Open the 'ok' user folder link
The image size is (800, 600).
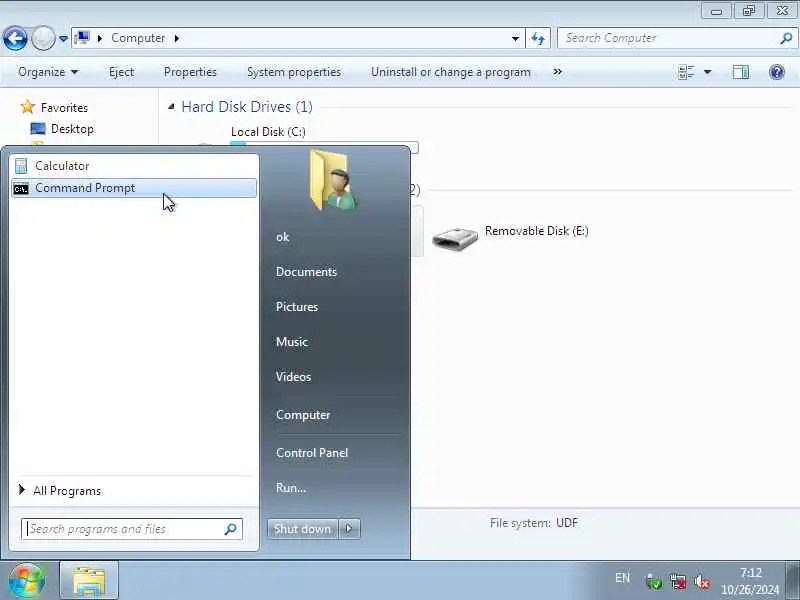[283, 237]
